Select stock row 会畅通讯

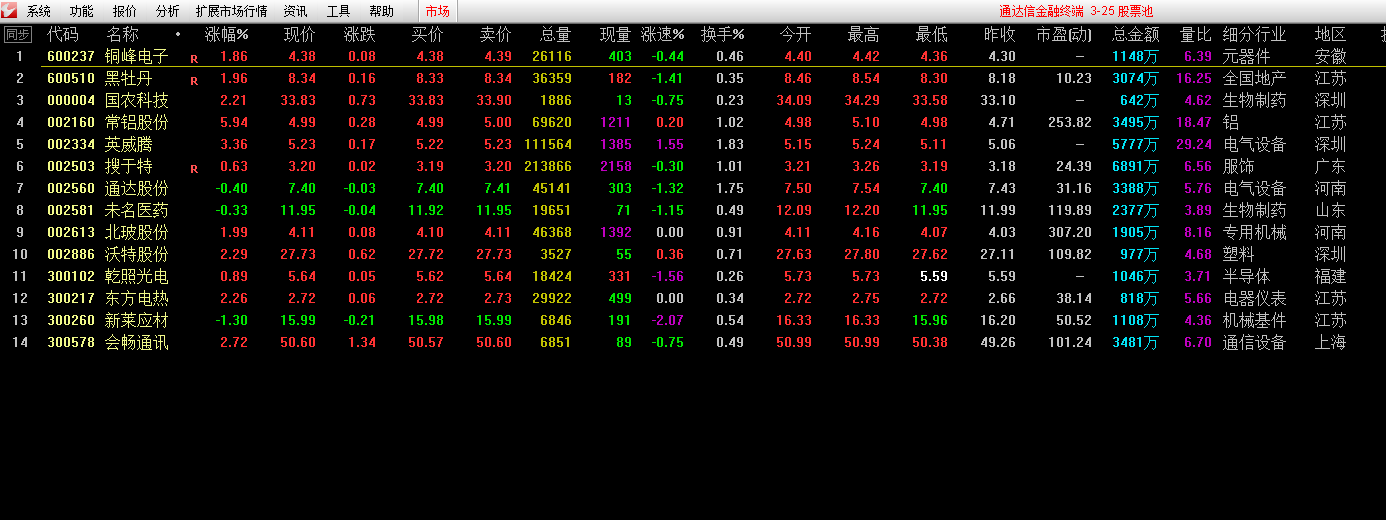point(693,342)
